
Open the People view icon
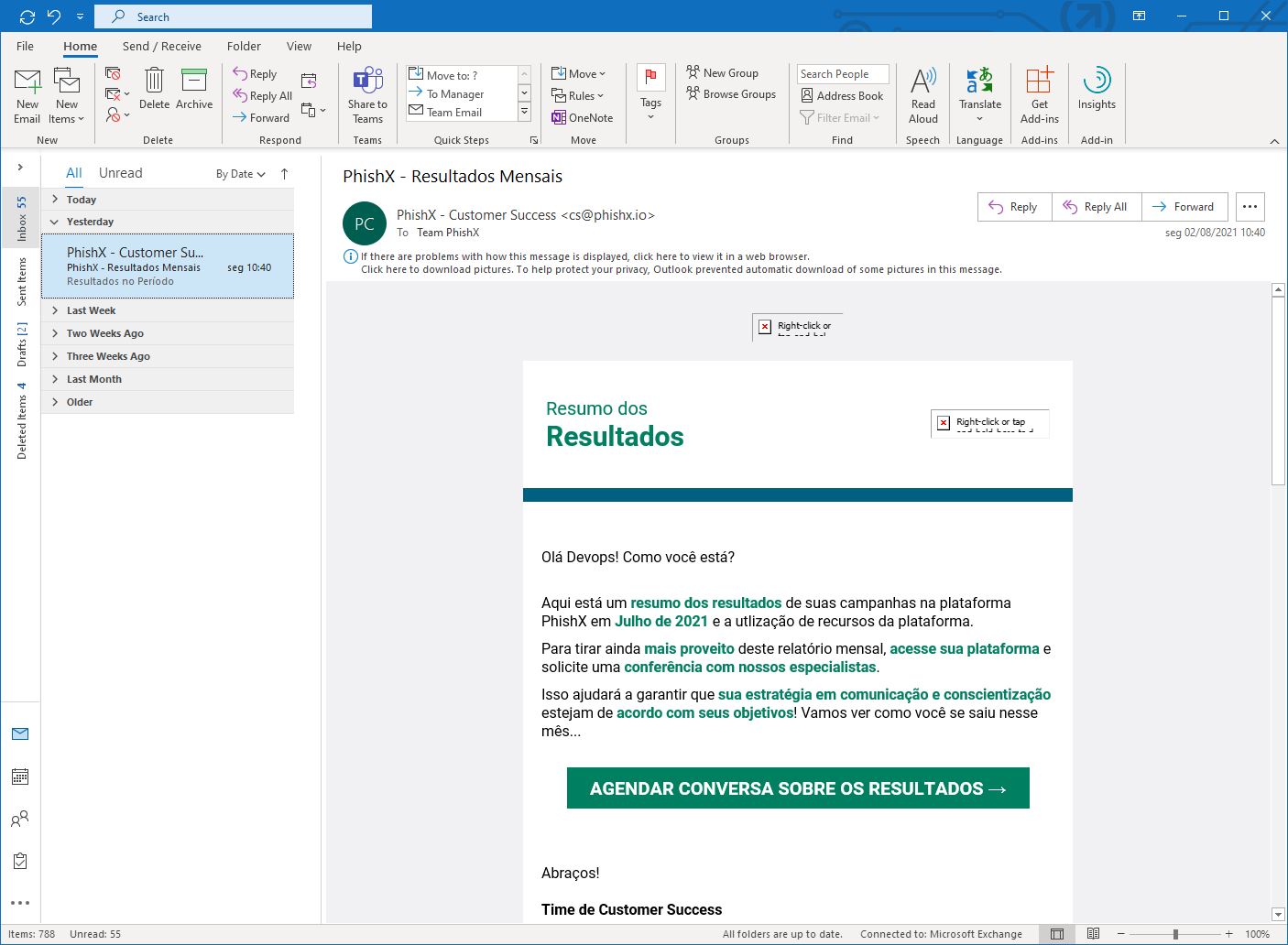click(x=20, y=819)
